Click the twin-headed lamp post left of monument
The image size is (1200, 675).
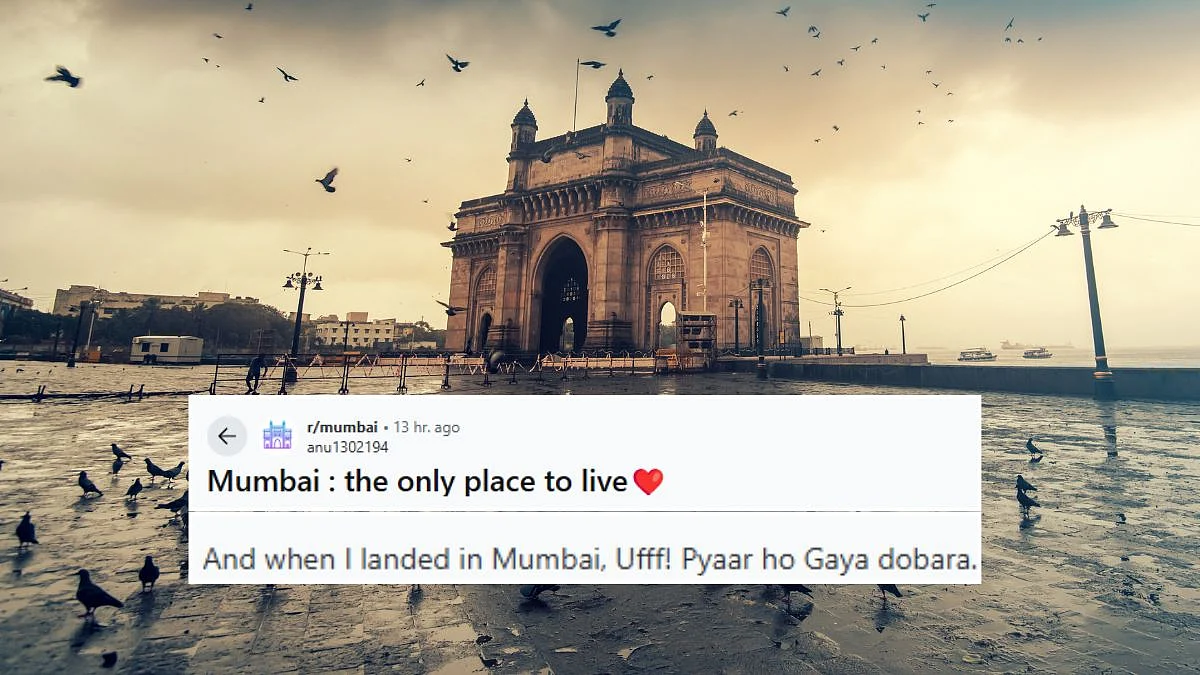coord(302,301)
